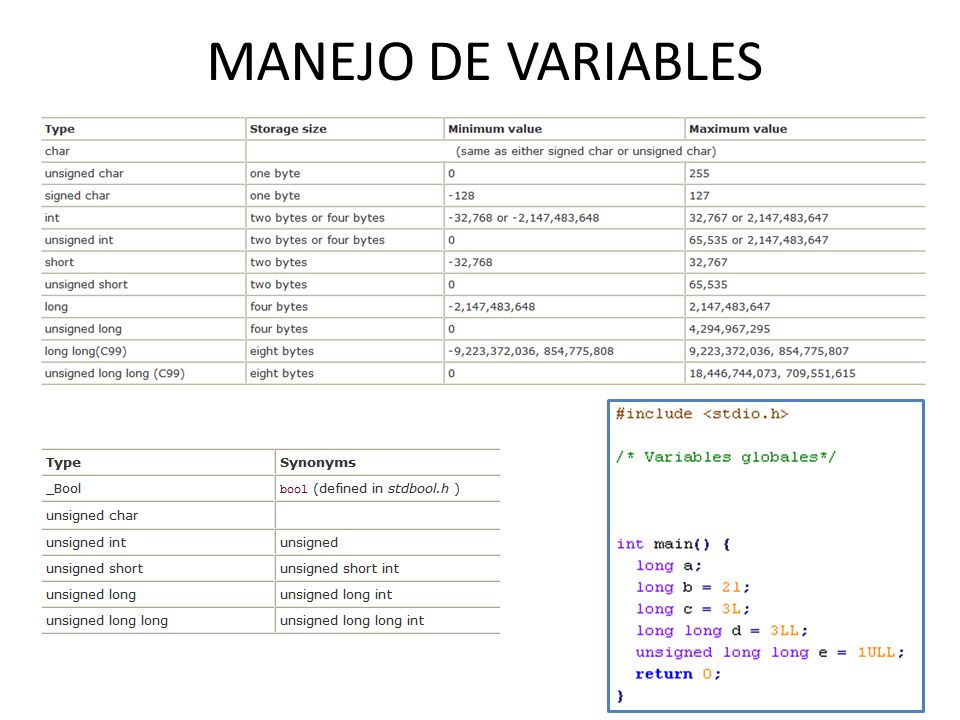Select the Storage size column header
This screenshot has height=720, width=960.
(x=288, y=129)
